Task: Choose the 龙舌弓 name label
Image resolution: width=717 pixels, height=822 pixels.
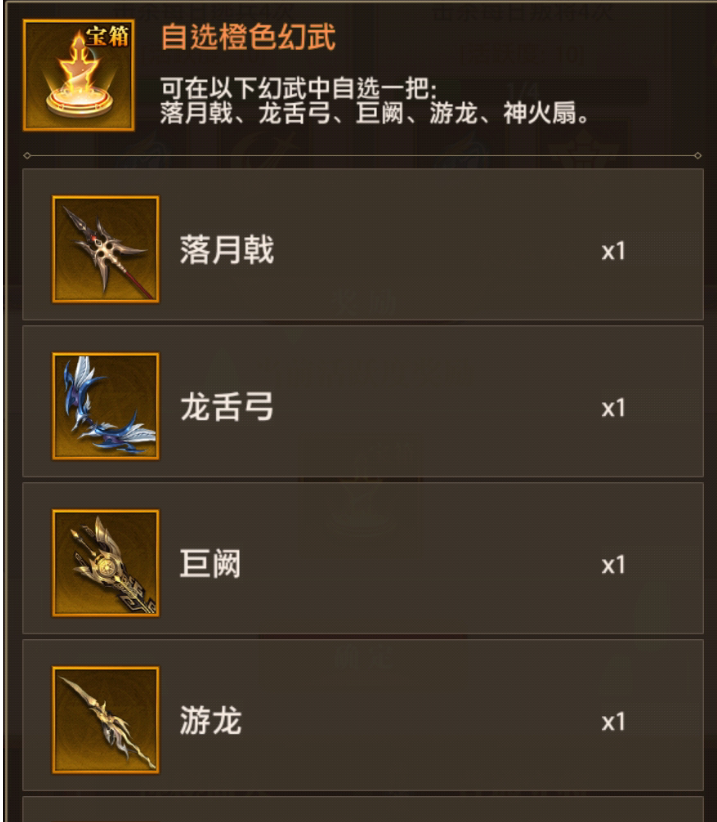Action: coord(227,407)
